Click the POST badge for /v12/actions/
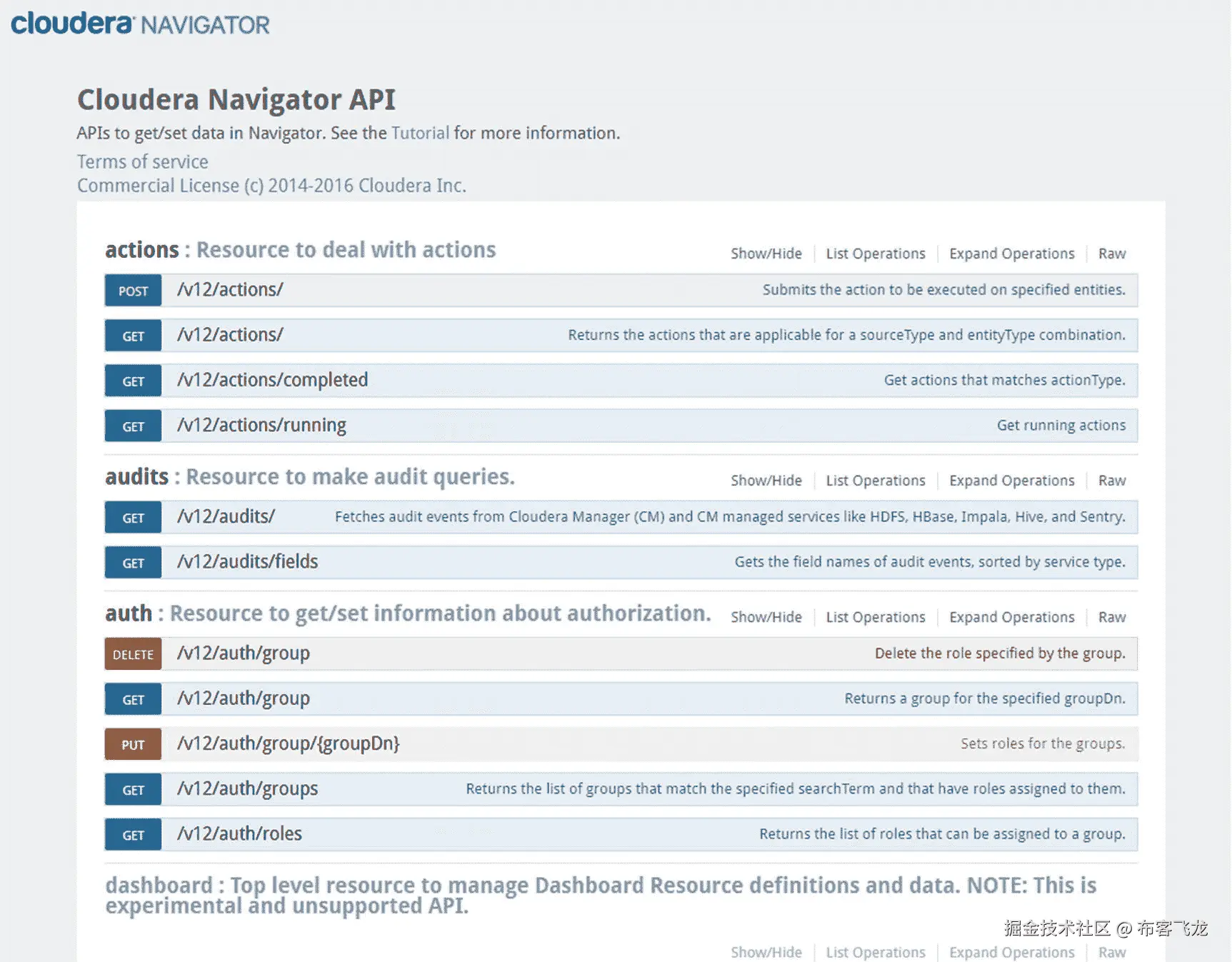The image size is (1232, 962). [132, 291]
